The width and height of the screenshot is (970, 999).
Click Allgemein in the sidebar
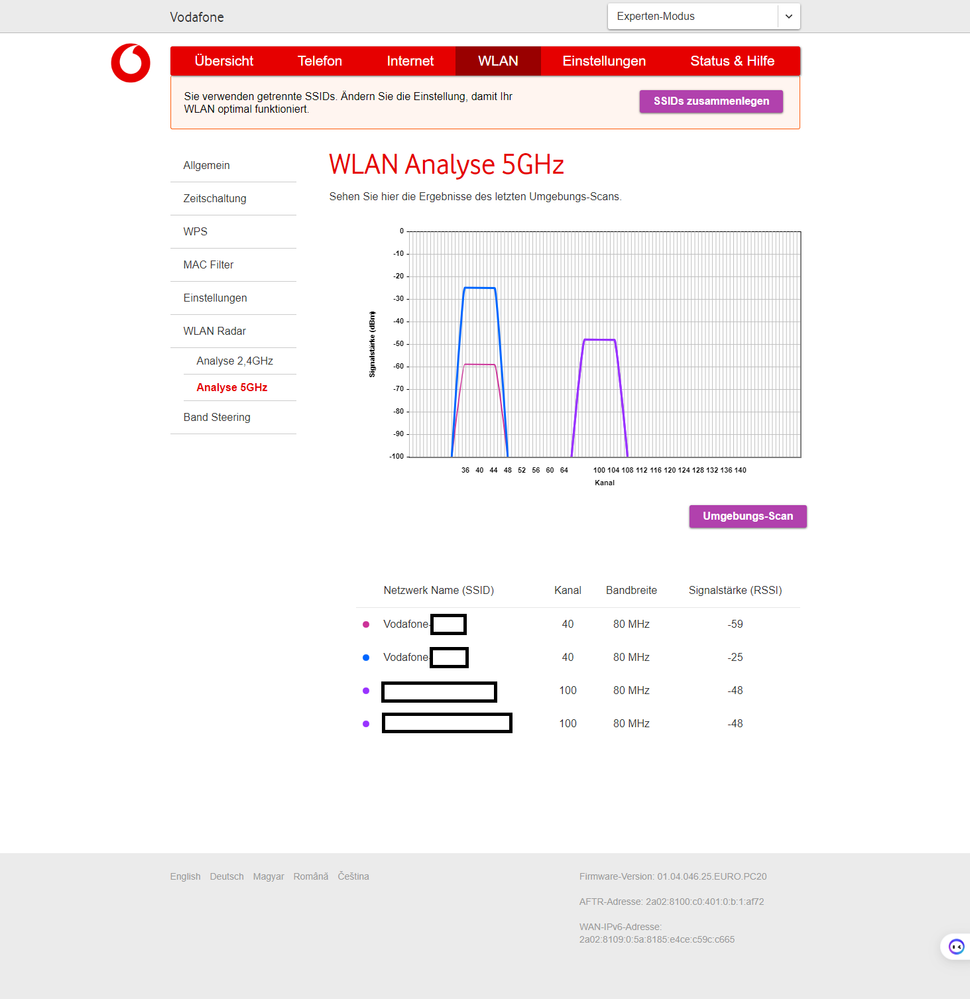coord(206,165)
